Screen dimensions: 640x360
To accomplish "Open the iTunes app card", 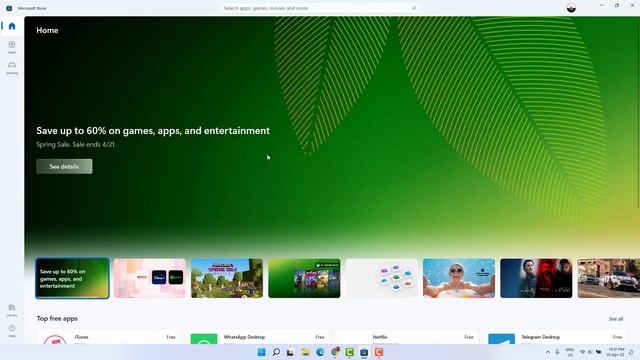I will (108, 337).
